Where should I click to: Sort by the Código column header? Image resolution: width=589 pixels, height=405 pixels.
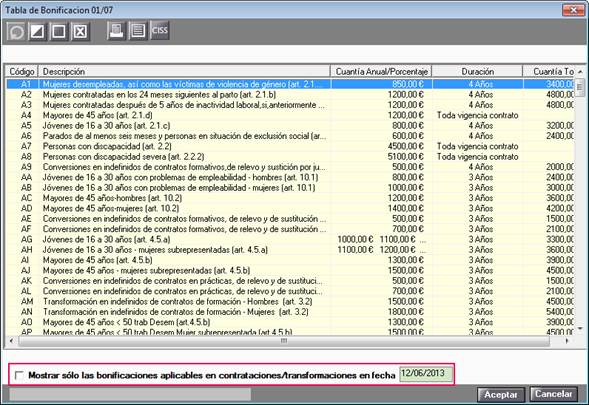tap(22, 71)
